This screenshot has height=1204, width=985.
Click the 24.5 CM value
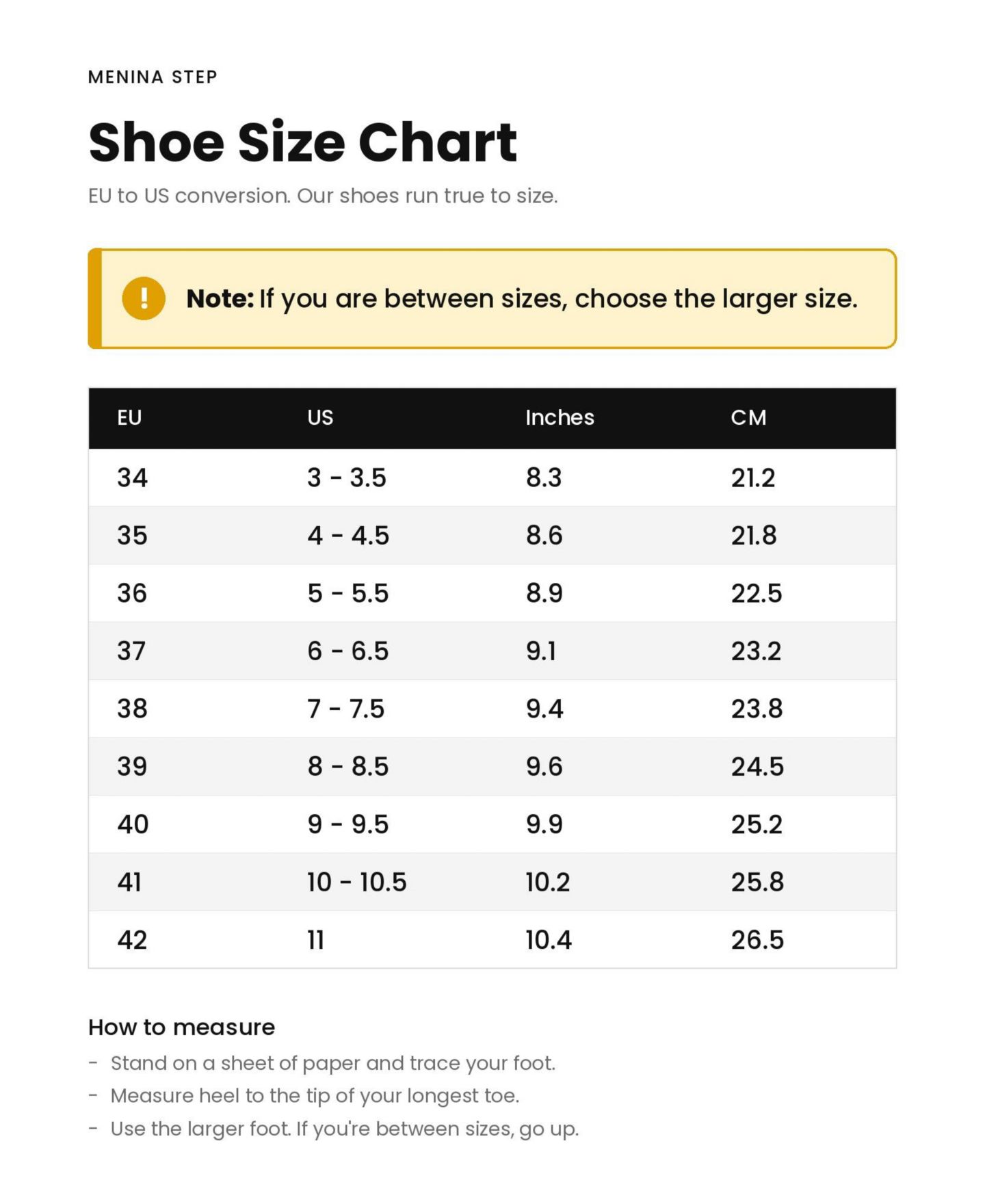[x=757, y=766]
